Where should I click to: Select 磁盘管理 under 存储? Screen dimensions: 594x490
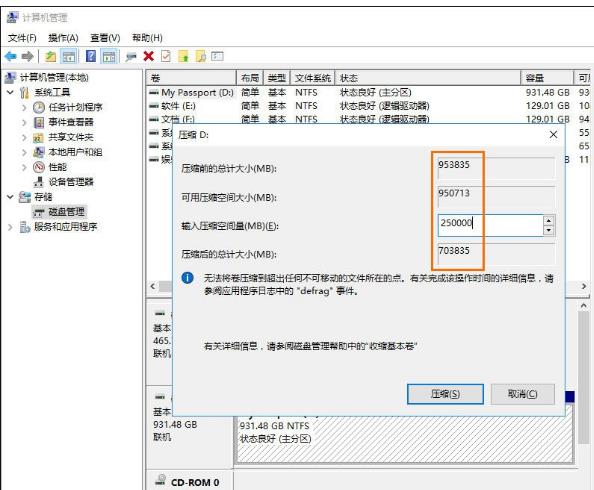[66, 211]
